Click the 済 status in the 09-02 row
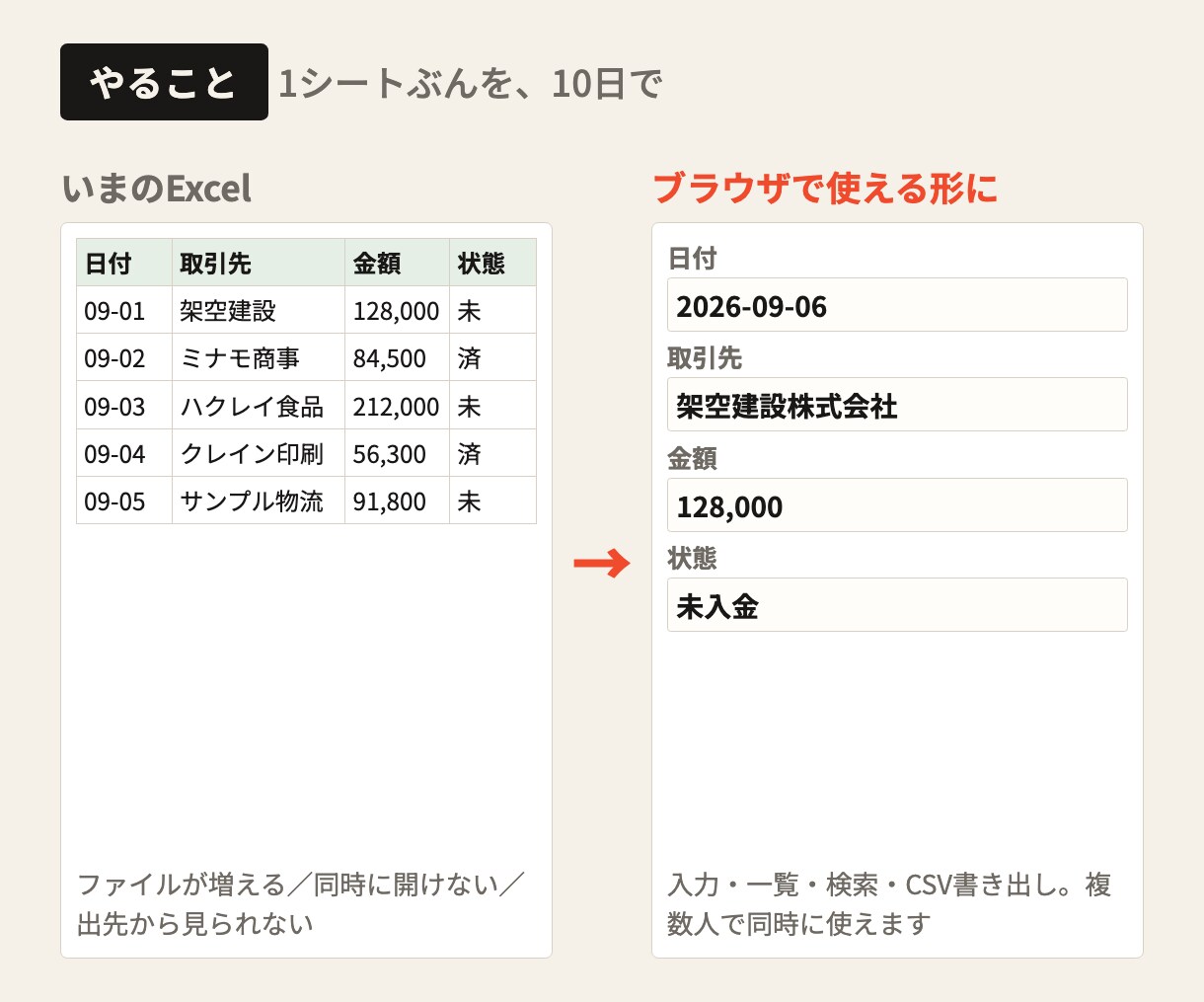Screen dimensions: 1204x1002 pyautogui.click(x=493, y=357)
